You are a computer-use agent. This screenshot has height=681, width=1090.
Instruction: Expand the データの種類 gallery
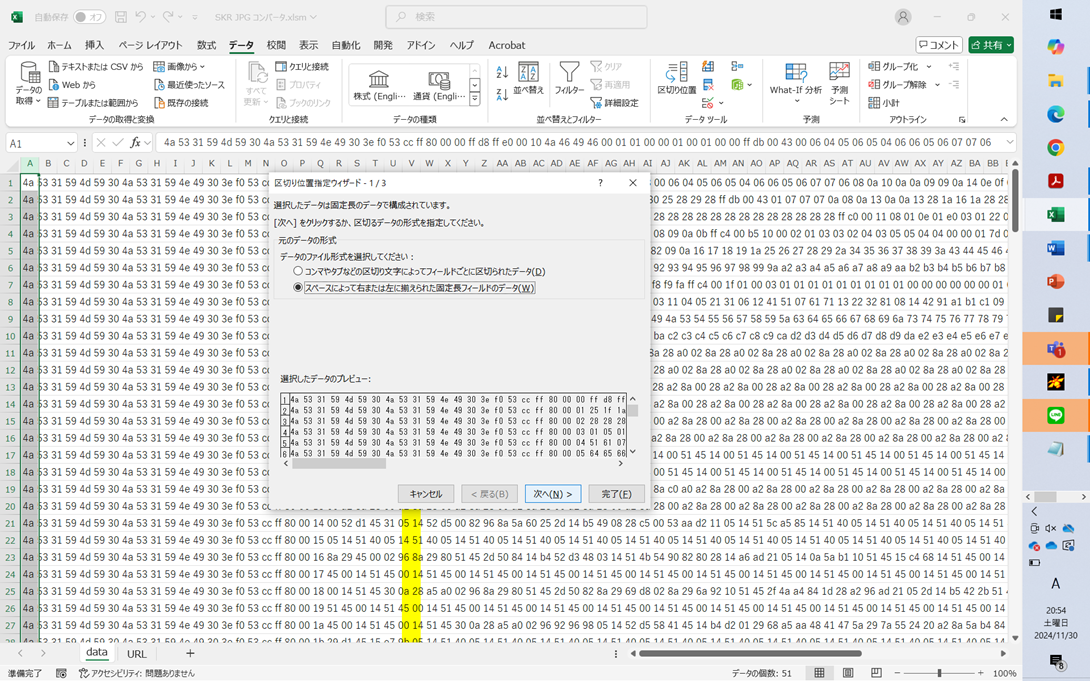click(475, 99)
